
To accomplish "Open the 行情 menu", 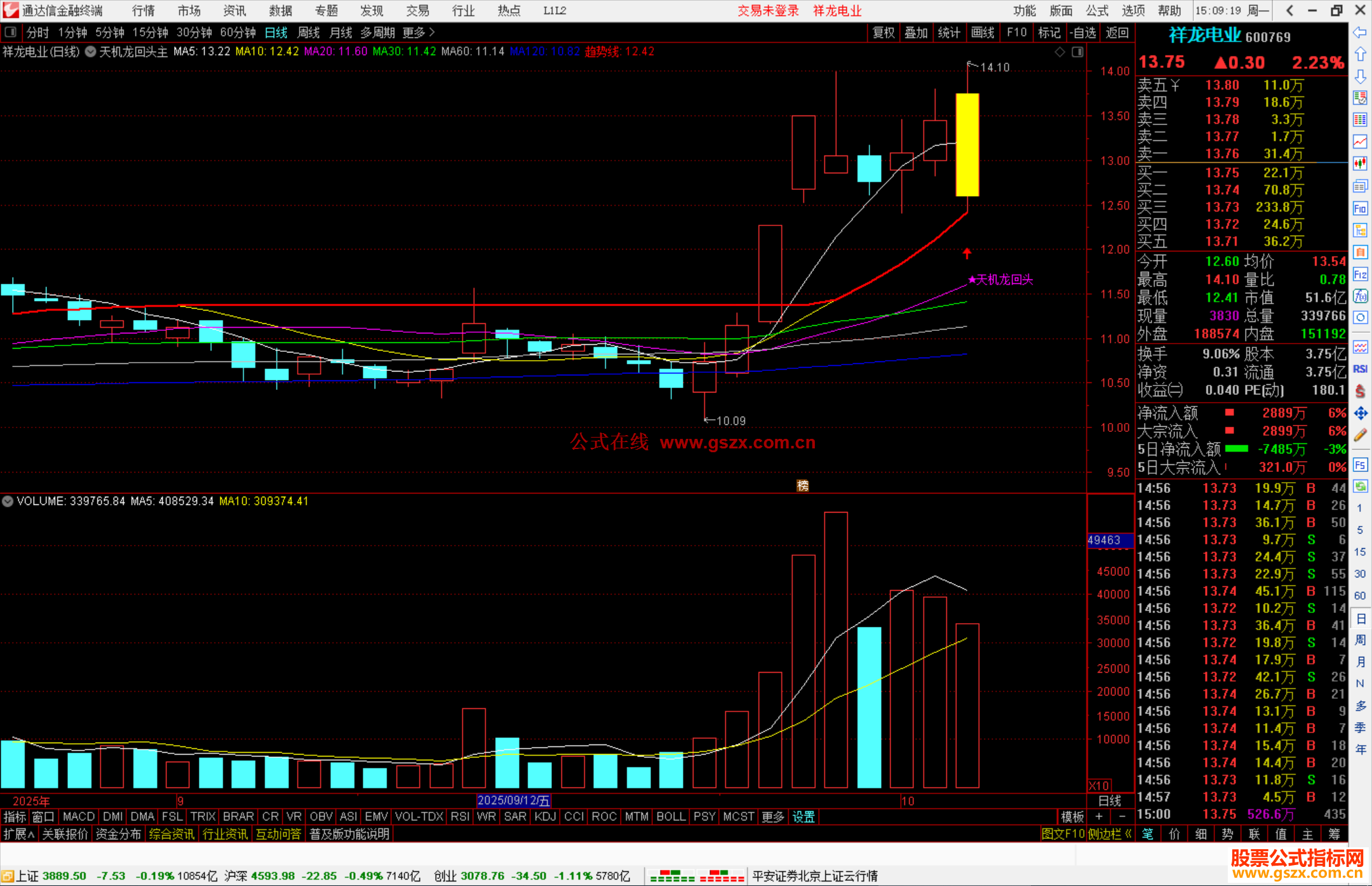I will 143,11.
